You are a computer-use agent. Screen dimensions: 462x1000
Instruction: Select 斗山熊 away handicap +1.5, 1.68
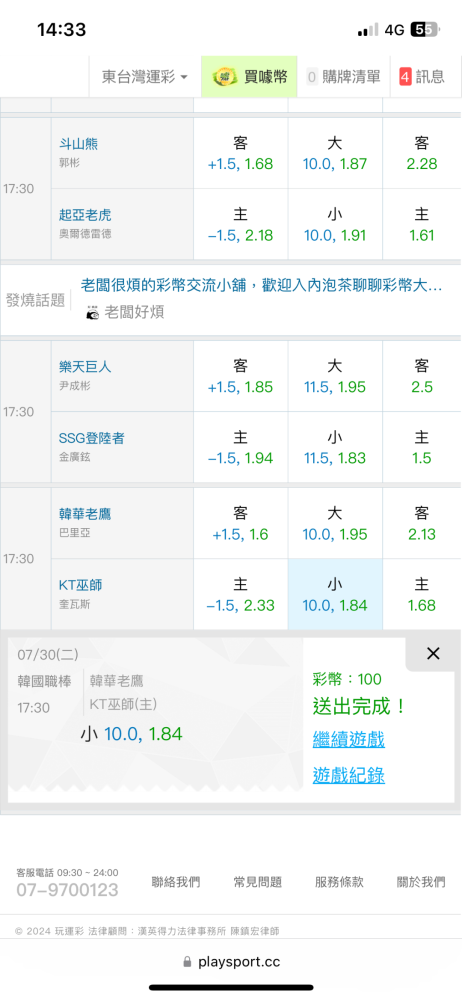[x=241, y=153]
